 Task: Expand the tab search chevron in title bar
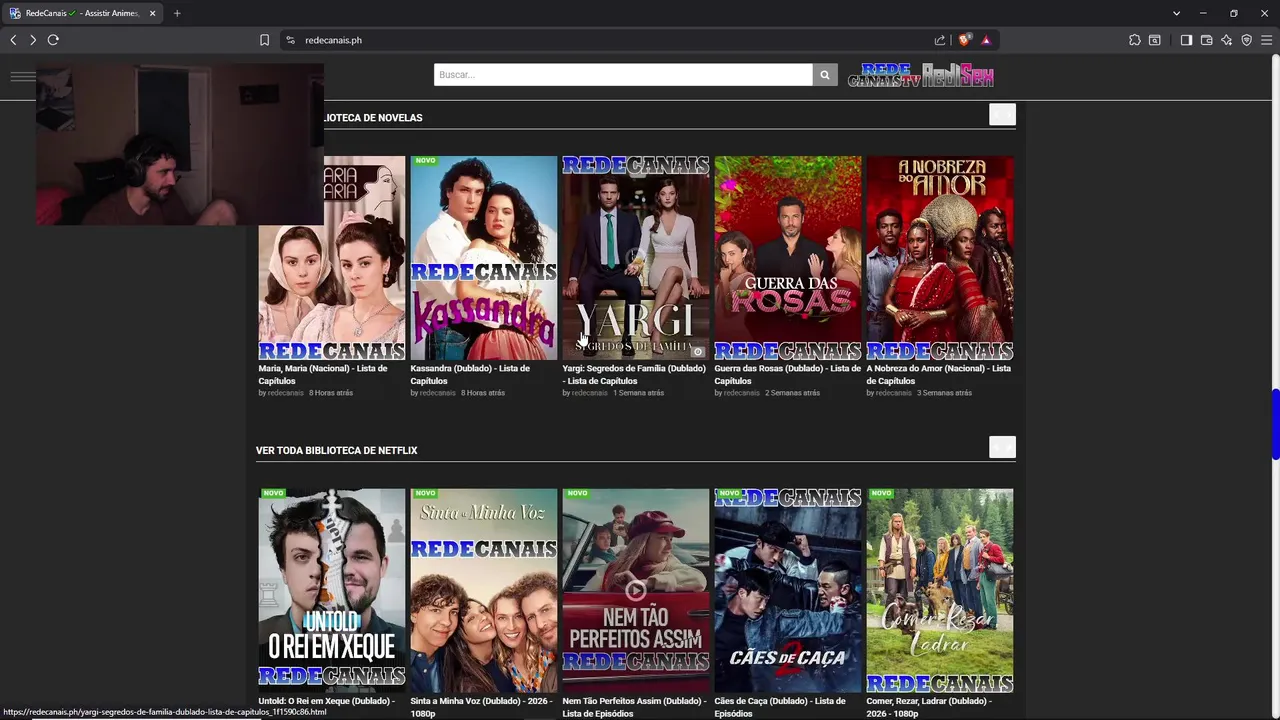tap(1176, 13)
